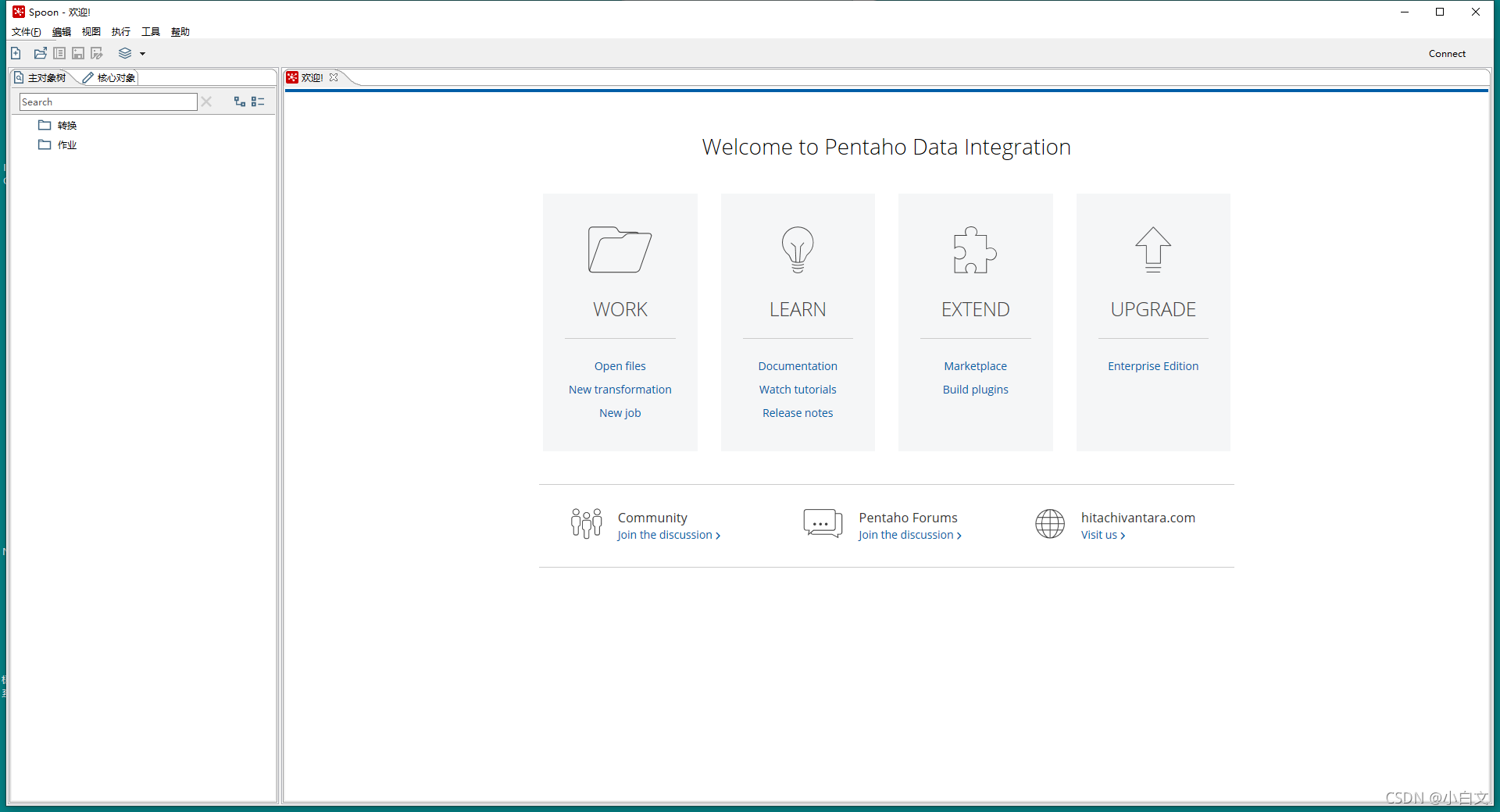Viewport: 1500px width, 812px height.
Task: Click the New transformation link
Action: (620, 390)
